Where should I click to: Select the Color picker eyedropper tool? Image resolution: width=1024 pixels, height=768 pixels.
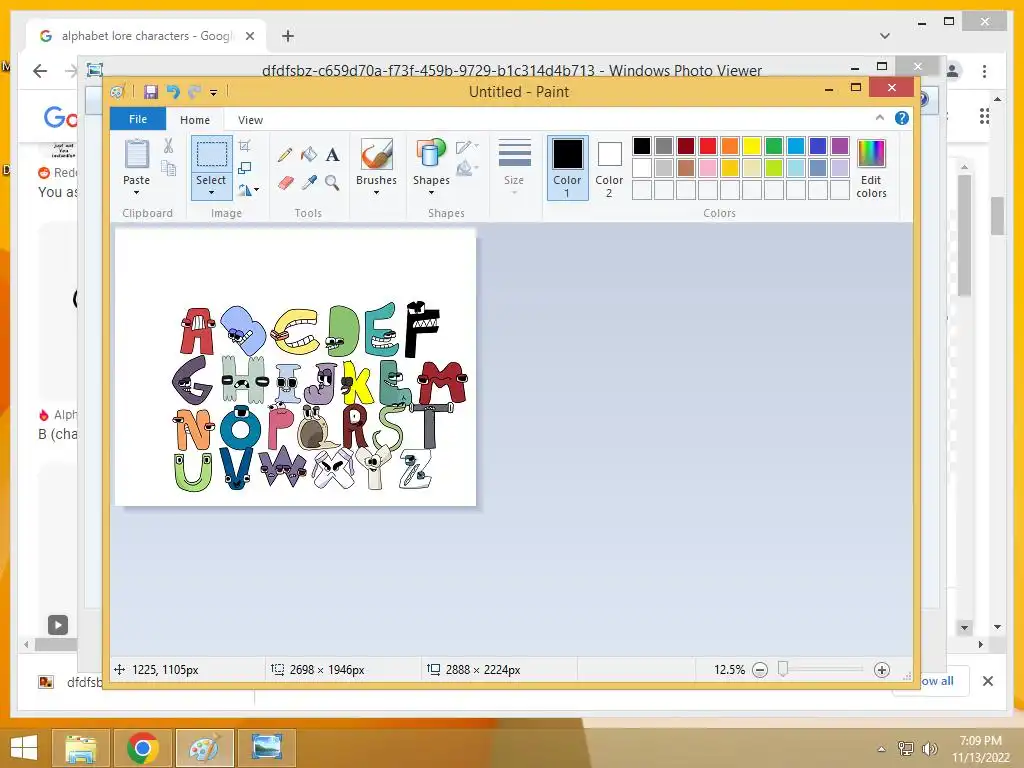(x=309, y=183)
